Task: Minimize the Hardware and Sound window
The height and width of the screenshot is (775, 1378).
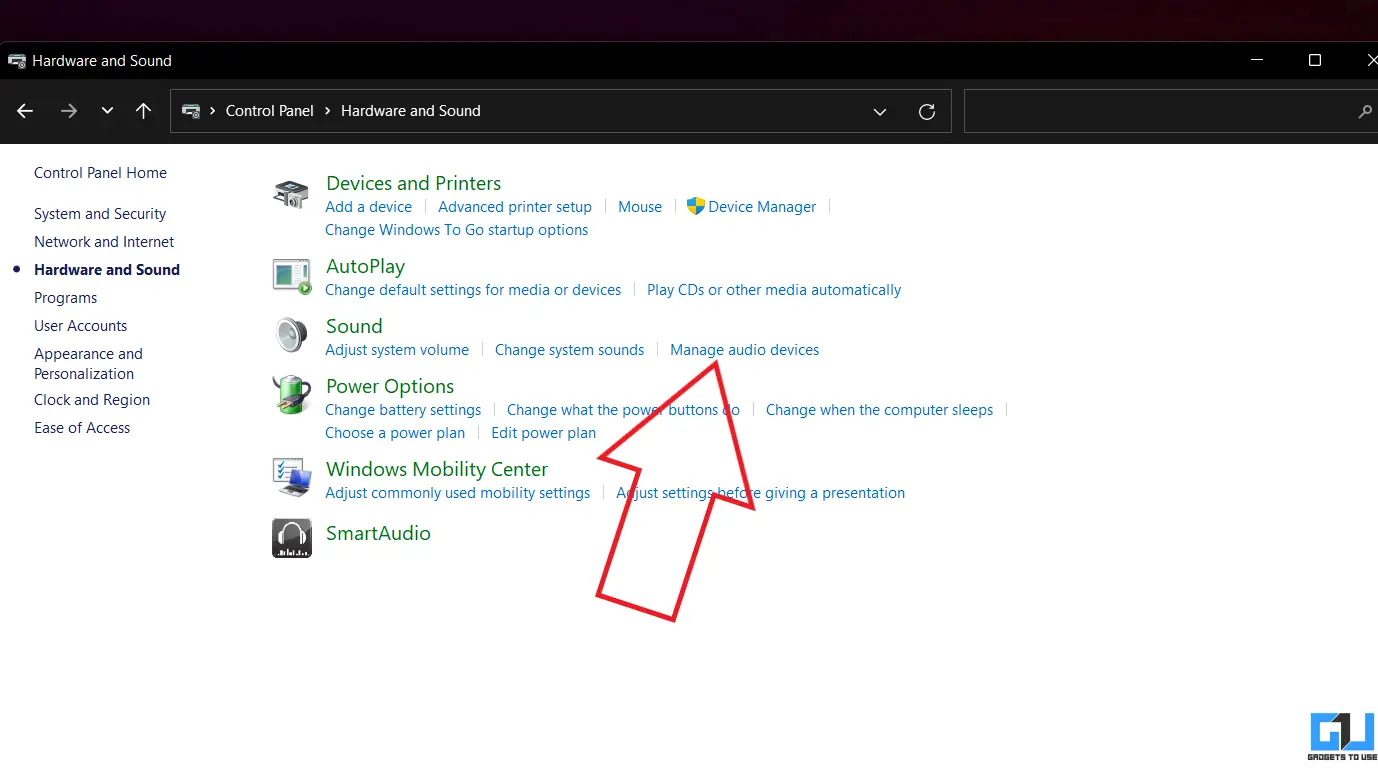Action: pos(1257,60)
